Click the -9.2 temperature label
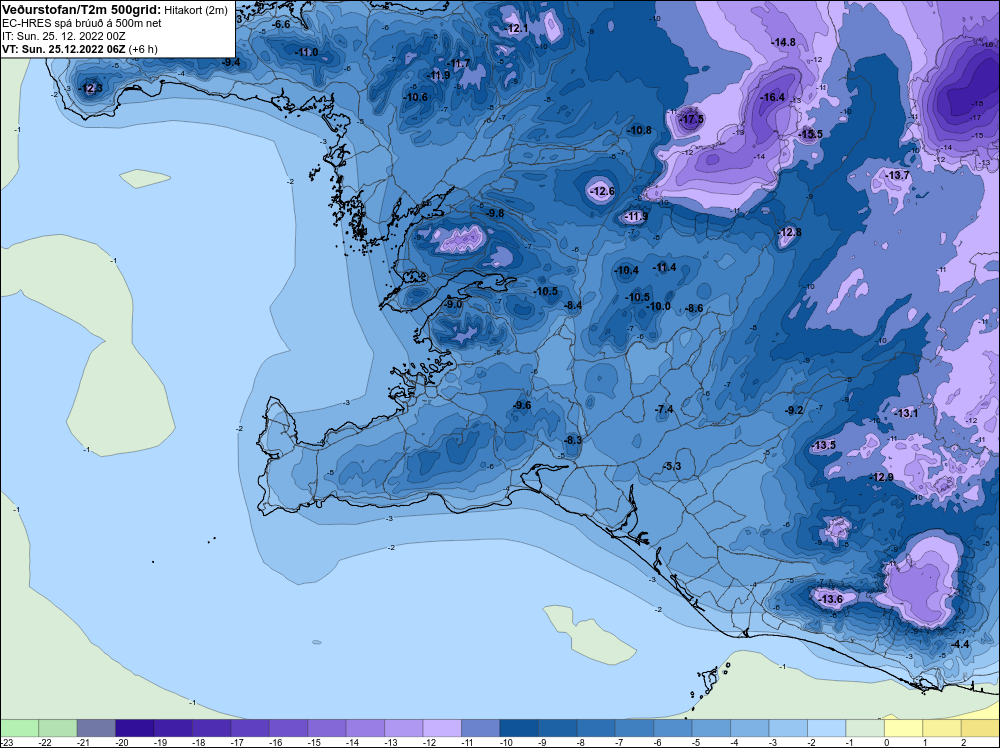The width and height of the screenshot is (1000, 748). click(793, 410)
